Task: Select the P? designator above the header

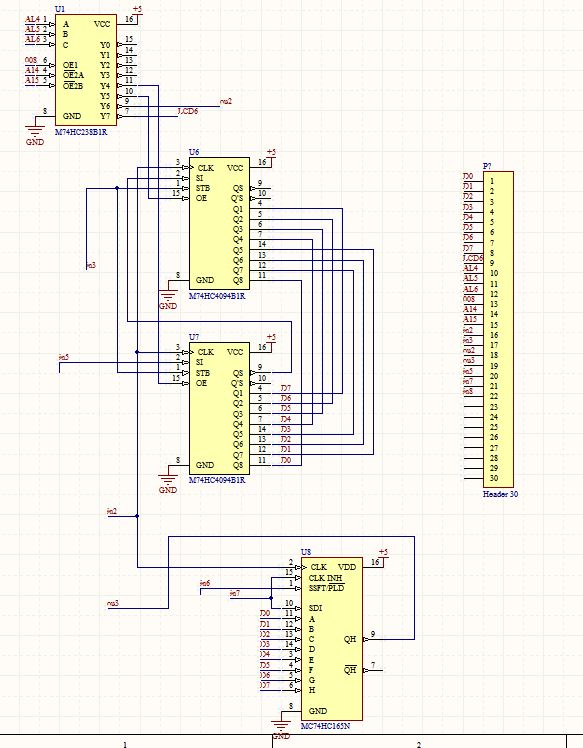Action: click(487, 166)
